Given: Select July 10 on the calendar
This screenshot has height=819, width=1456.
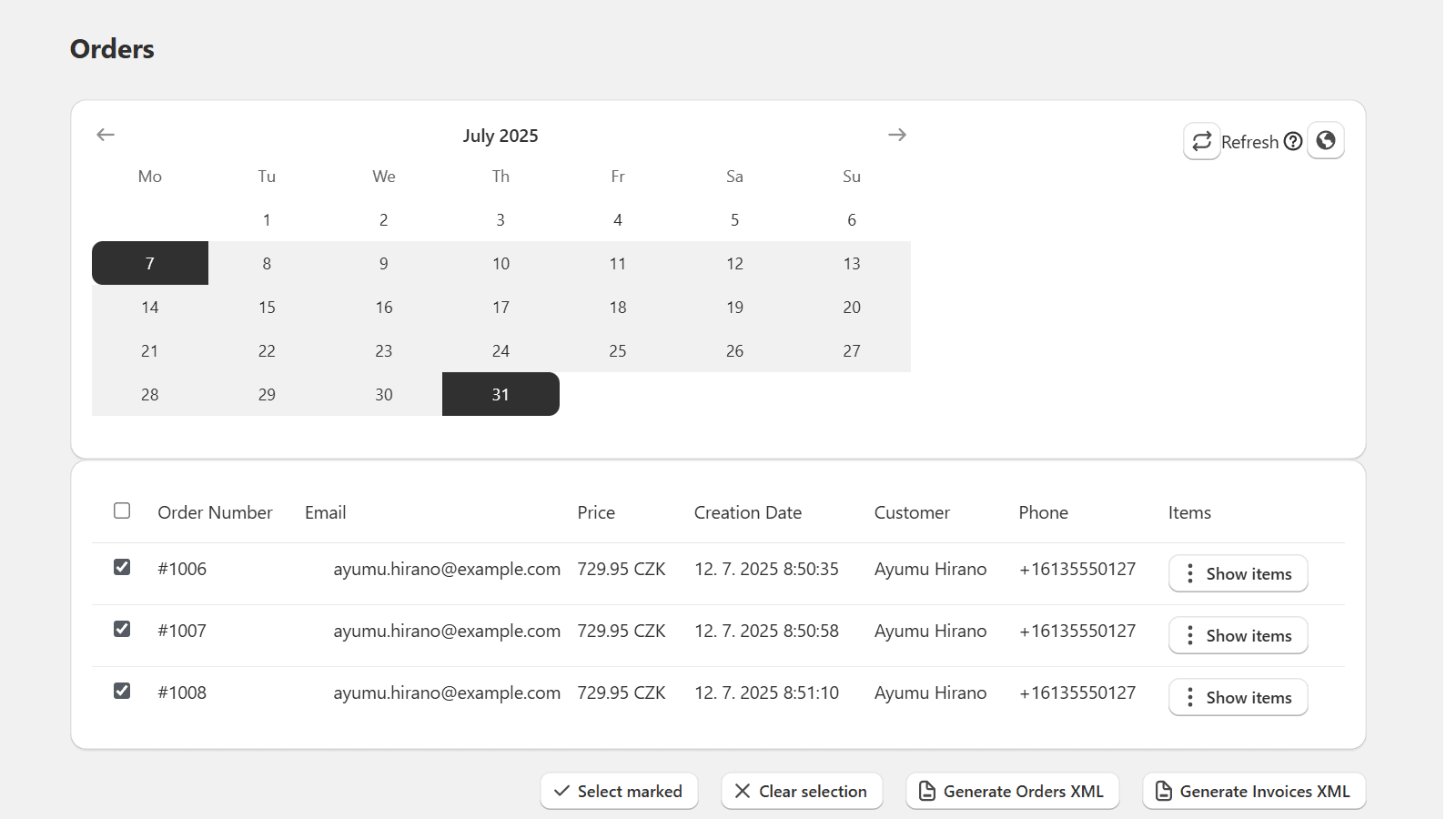Looking at the screenshot, I should tap(500, 263).
